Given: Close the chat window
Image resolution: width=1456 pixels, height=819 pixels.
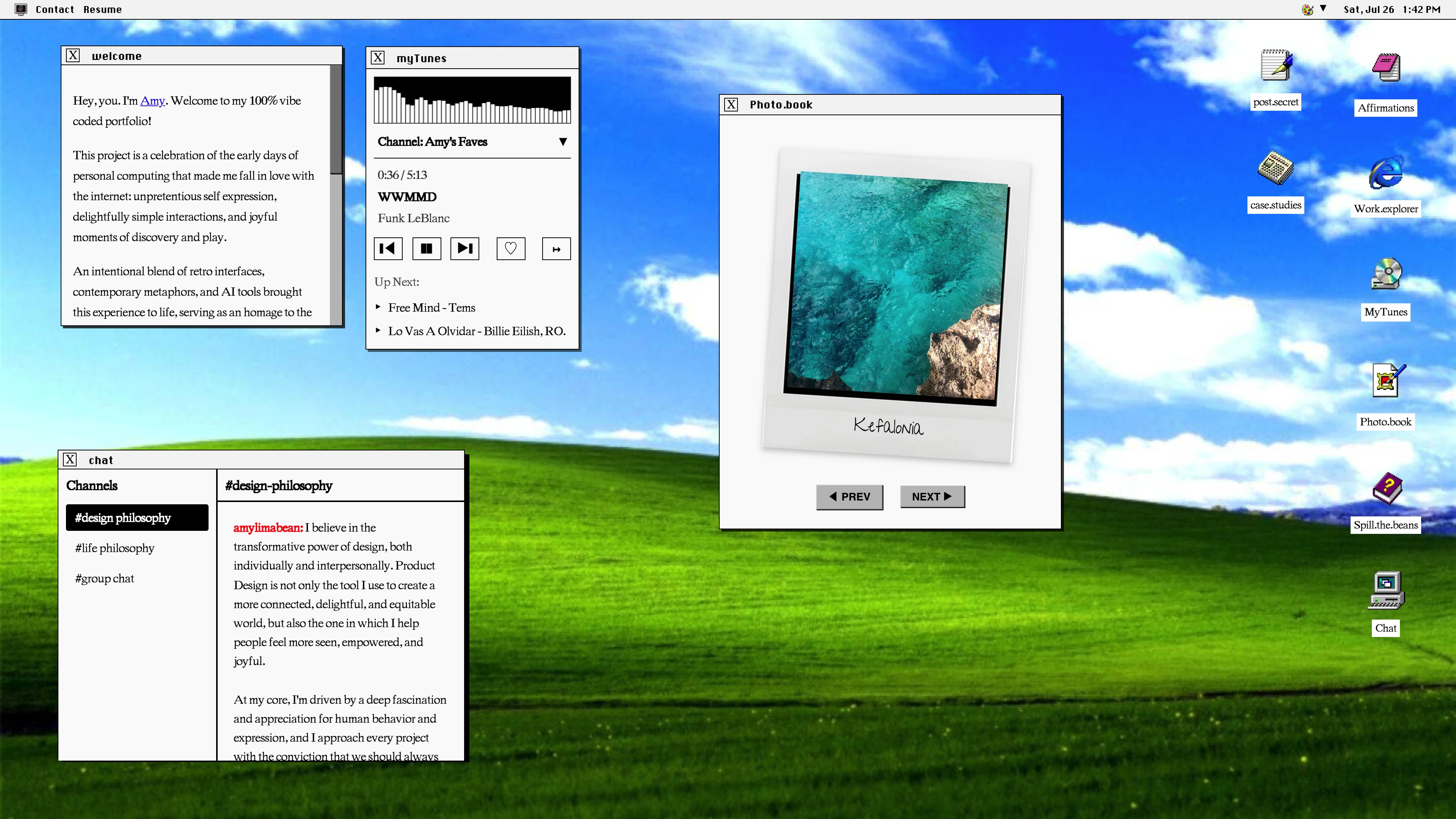Looking at the screenshot, I should (70, 460).
